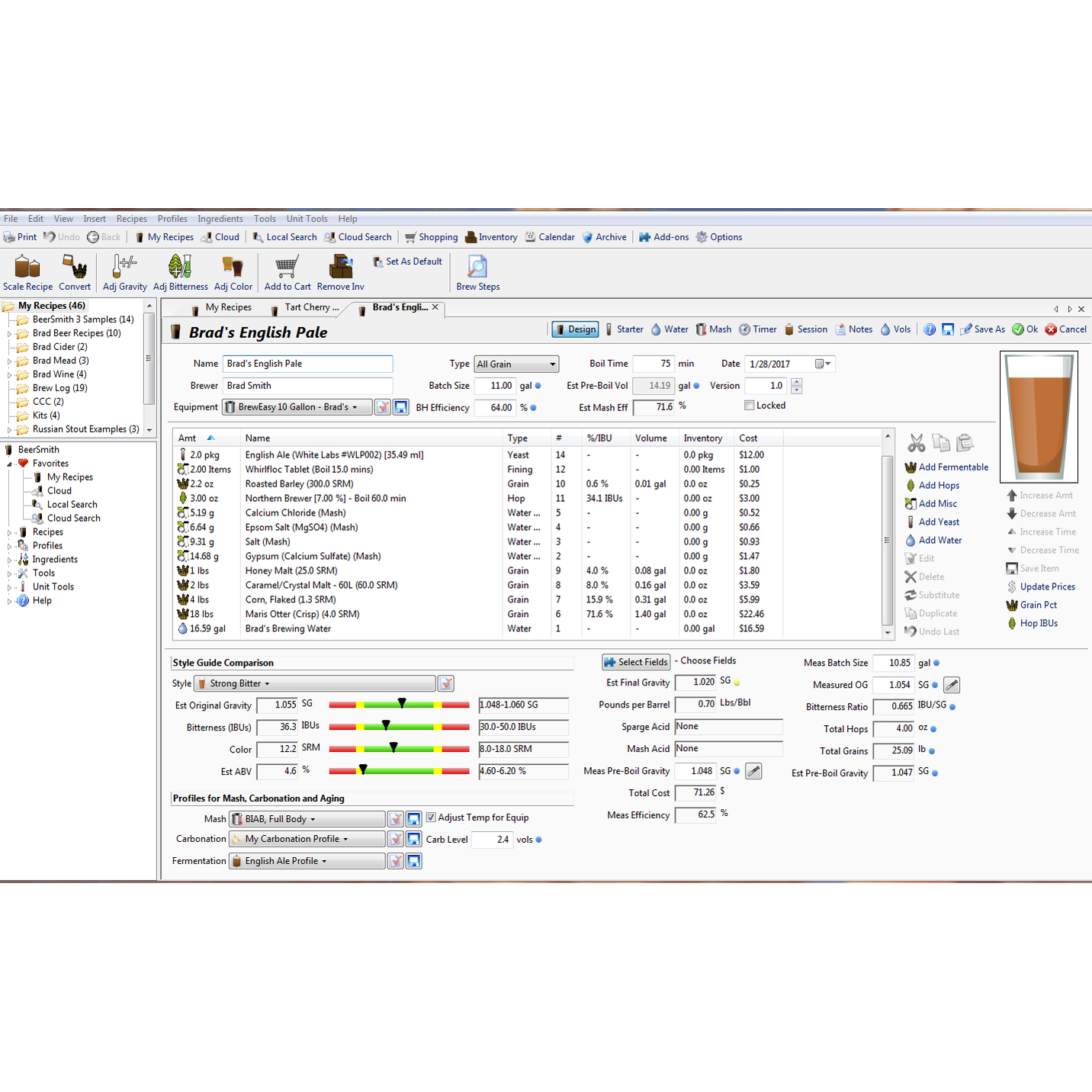Open Brew Steps preview
The width and height of the screenshot is (1092, 1092).
[477, 268]
